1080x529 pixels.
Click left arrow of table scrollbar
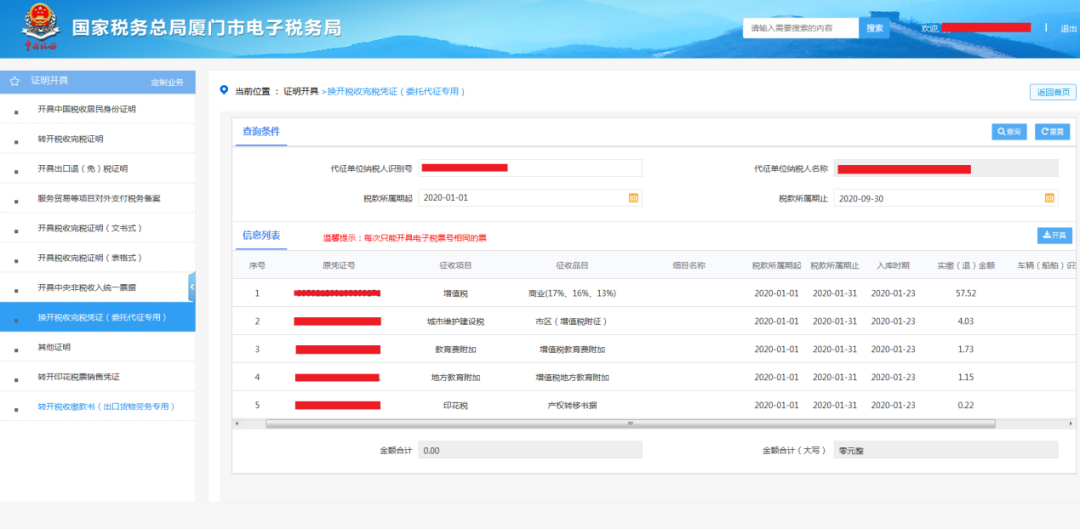(x=236, y=424)
